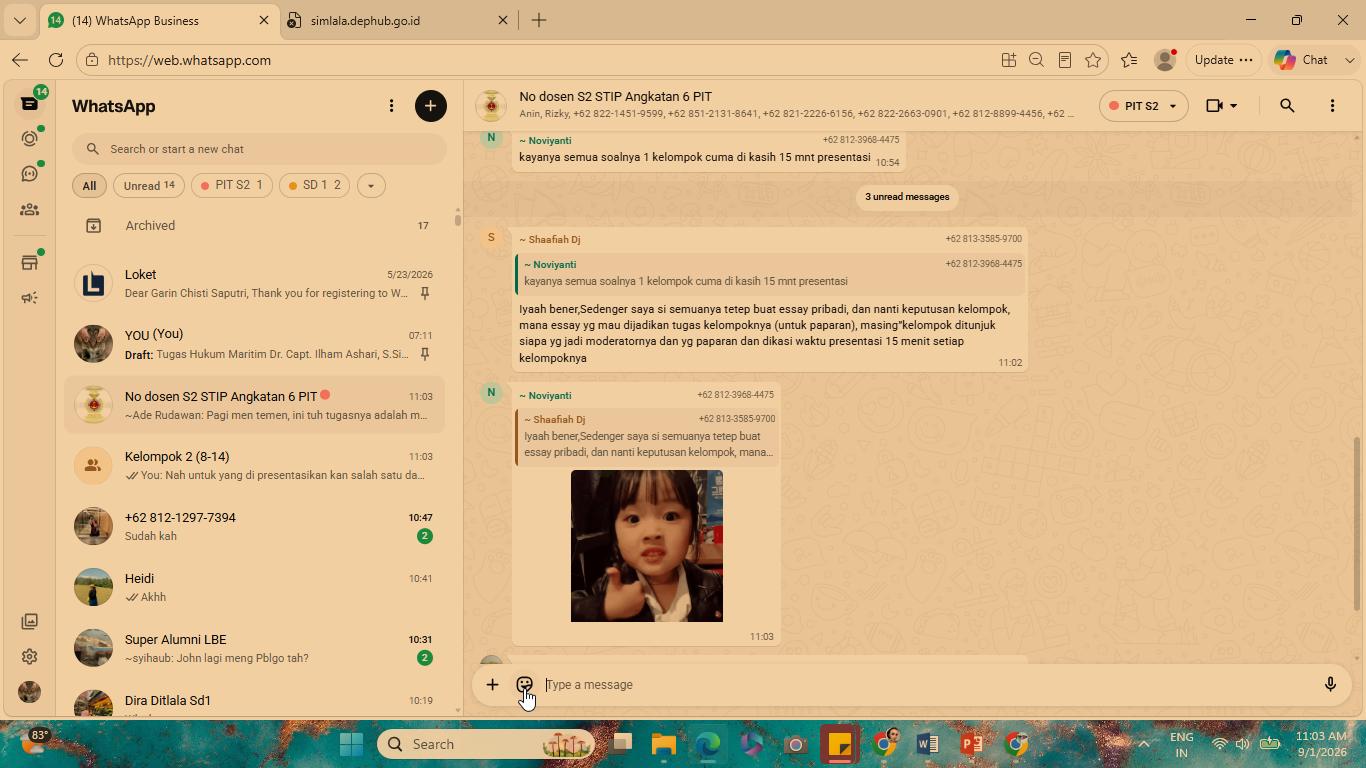Toggle the SD 1 label filter chip
This screenshot has height=768, width=1366.
(x=314, y=185)
